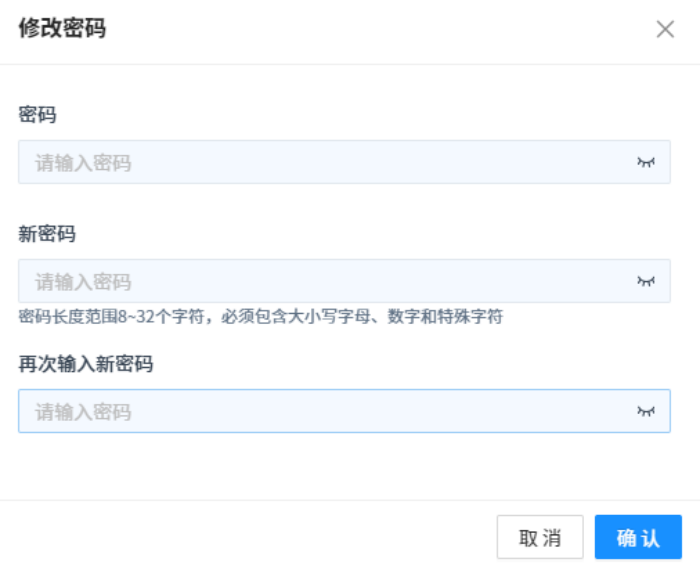Show characters in the 密码 field
Image resolution: width=700 pixels, height=566 pixels.
(x=646, y=162)
